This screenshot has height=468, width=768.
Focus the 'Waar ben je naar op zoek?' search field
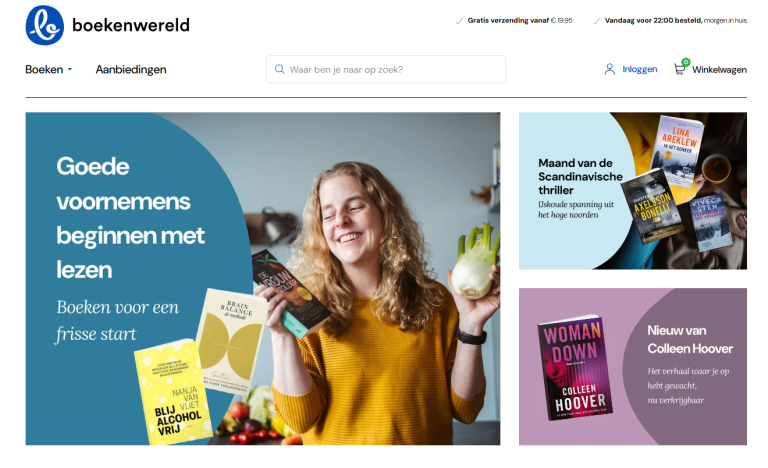tap(386, 69)
